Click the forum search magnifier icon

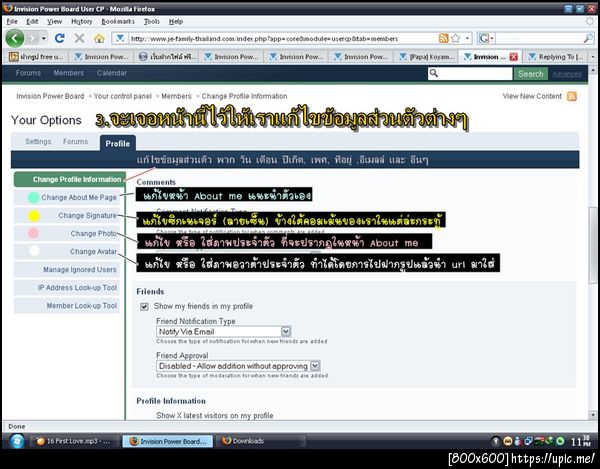(x=434, y=73)
